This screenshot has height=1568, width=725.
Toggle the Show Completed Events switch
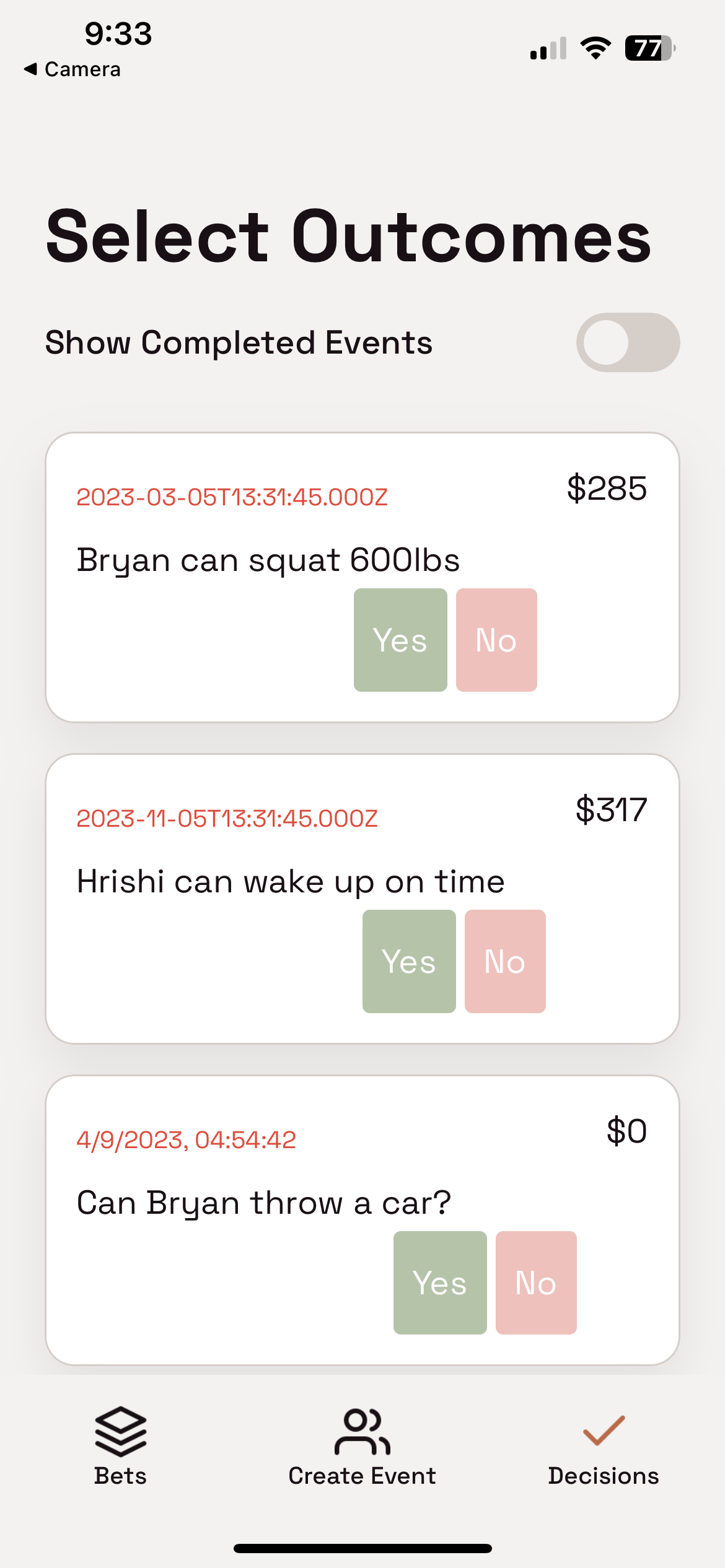tap(628, 342)
